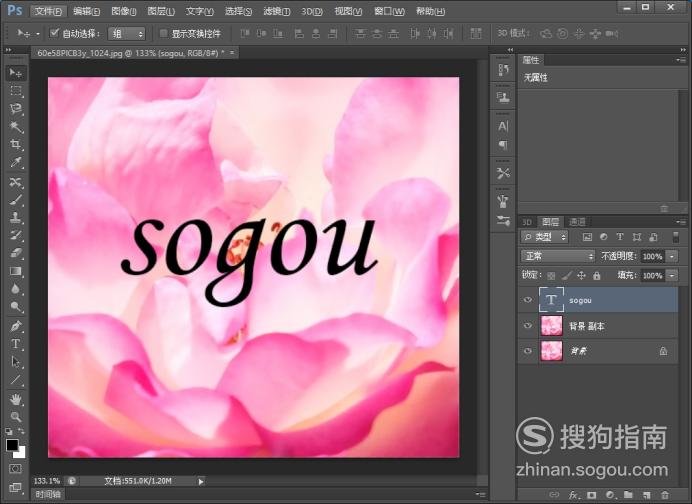692x504 pixels.
Task: Close the 60e58PICB3y_1024.jpg document tab
Action: click(x=232, y=53)
